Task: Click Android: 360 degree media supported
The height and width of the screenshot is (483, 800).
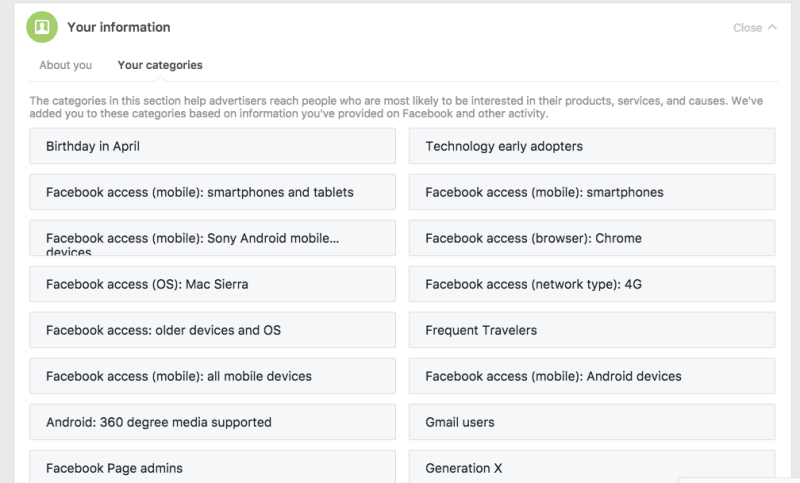Action: [x=212, y=422]
